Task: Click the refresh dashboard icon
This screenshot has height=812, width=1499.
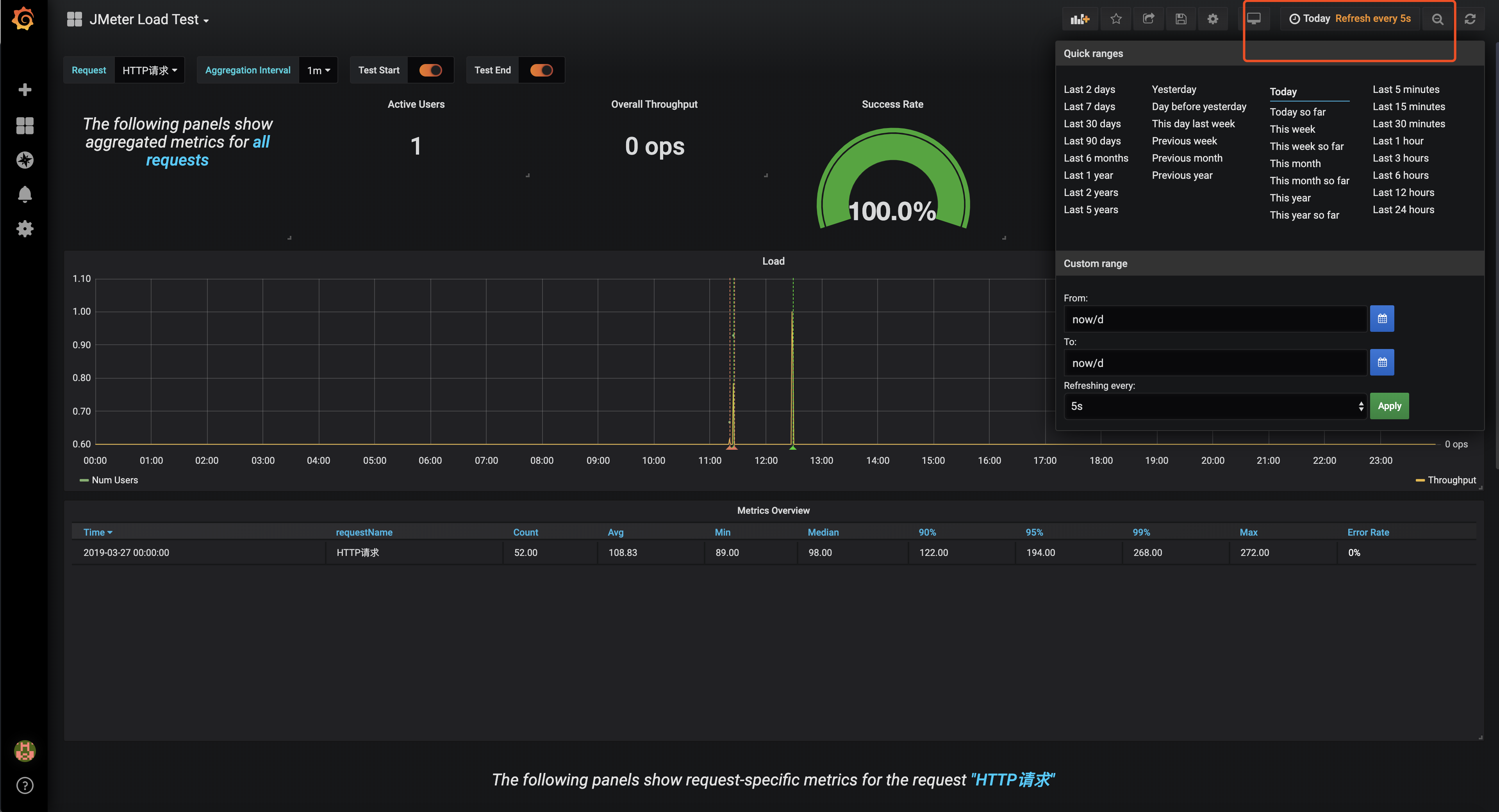Action: coord(1470,19)
